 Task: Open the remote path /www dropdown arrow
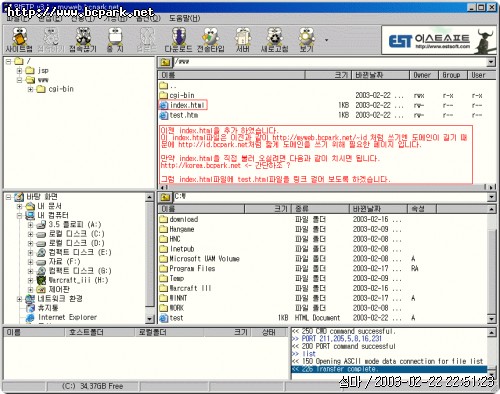pos(491,62)
